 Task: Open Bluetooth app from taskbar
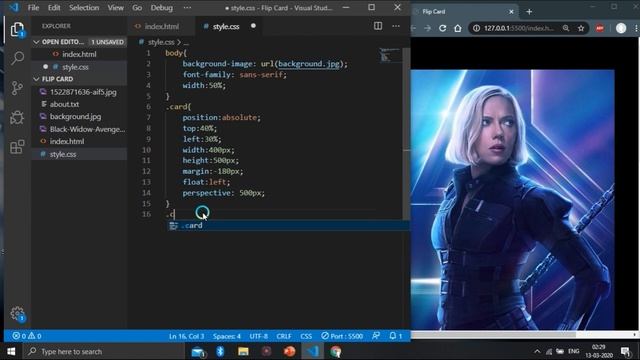[x=220, y=351]
